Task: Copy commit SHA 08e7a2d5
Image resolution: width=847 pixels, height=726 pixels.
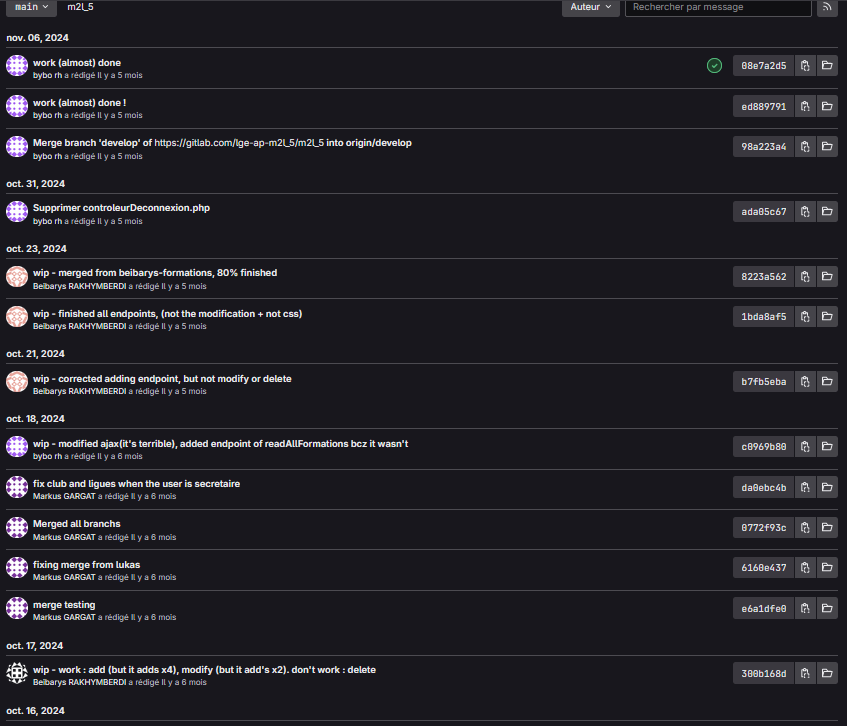Action: point(805,66)
